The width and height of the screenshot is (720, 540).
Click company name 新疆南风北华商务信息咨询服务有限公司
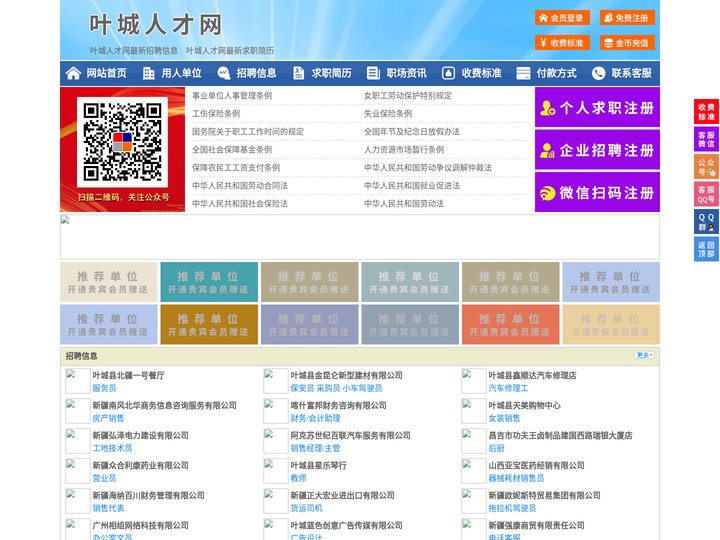tap(164, 405)
